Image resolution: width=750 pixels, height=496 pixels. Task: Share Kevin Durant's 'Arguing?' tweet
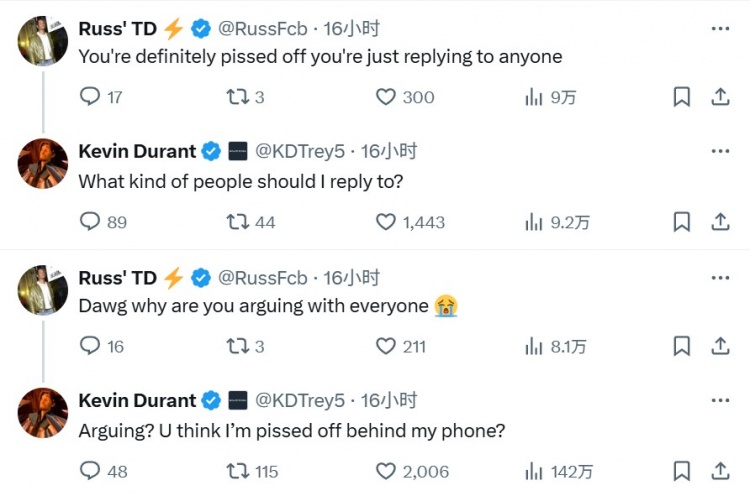pyautogui.click(x=719, y=471)
